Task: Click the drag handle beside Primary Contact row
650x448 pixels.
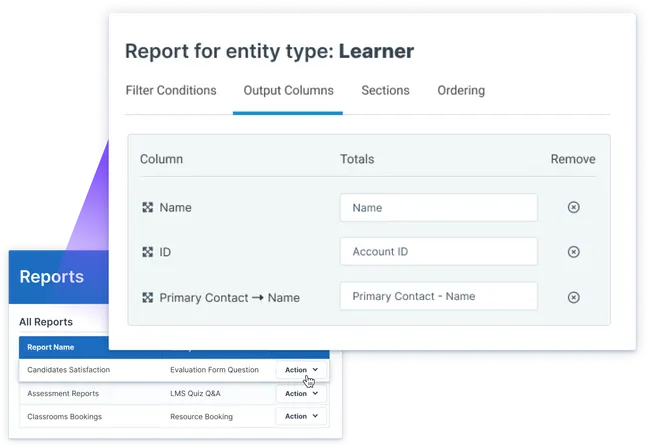Action: [148, 298]
